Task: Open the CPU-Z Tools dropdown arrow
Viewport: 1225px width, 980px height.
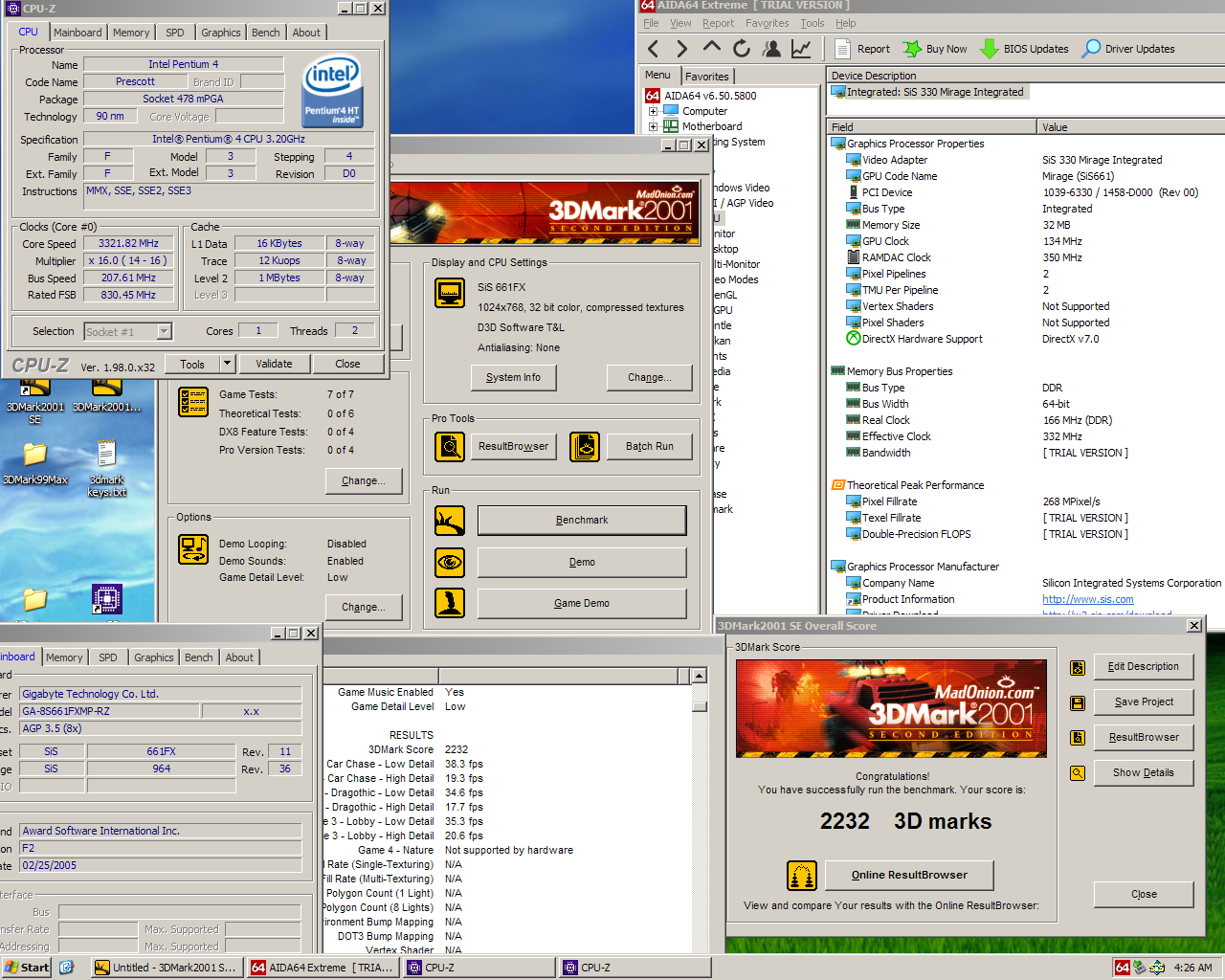Action: click(227, 364)
